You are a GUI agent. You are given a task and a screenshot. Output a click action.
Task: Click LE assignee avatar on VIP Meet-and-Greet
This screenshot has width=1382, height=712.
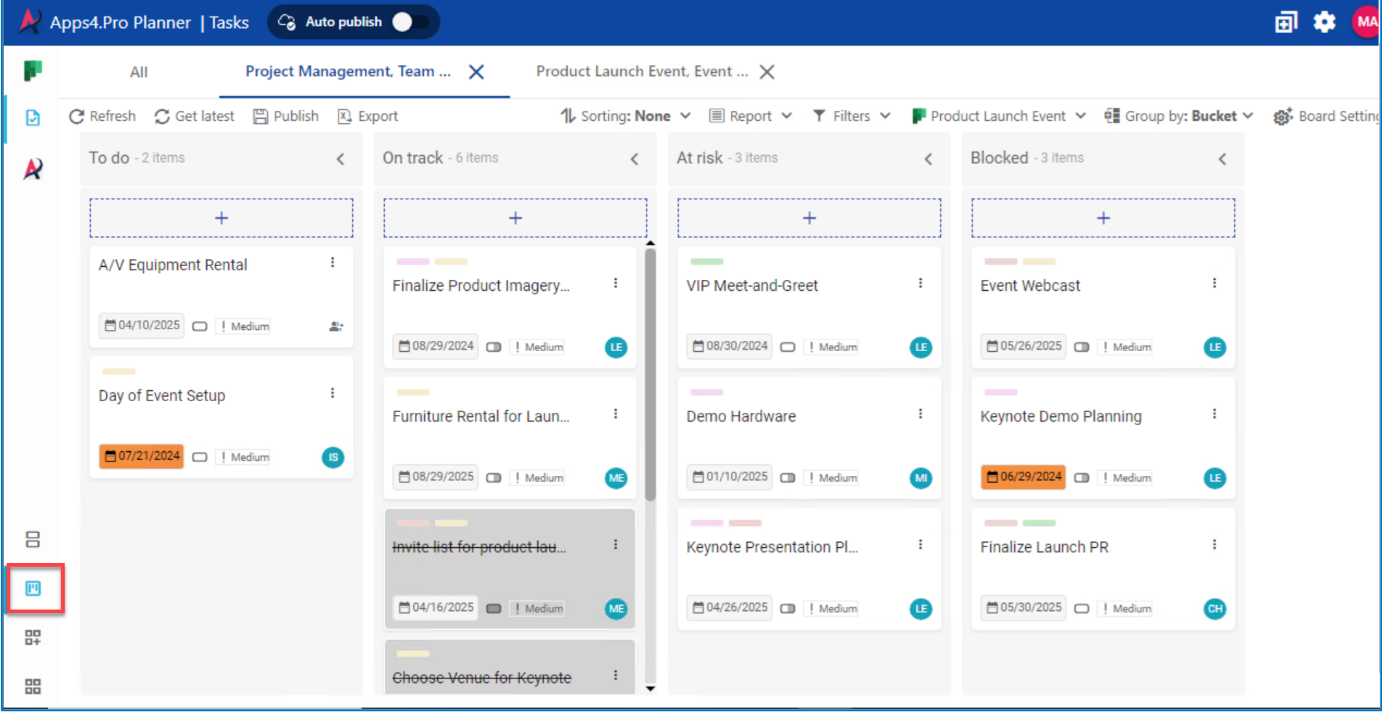(920, 347)
